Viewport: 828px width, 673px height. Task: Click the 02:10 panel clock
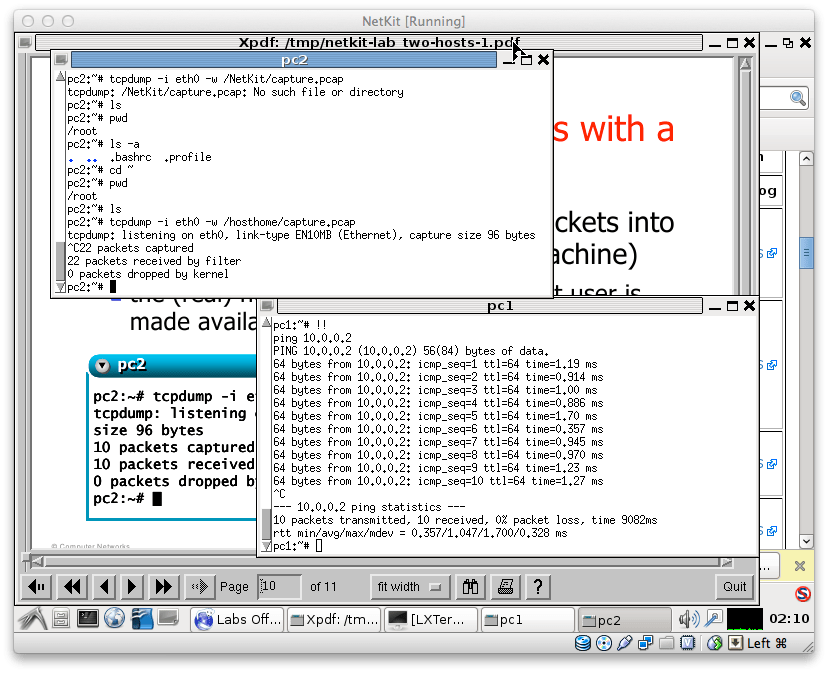pyautogui.click(x=789, y=619)
